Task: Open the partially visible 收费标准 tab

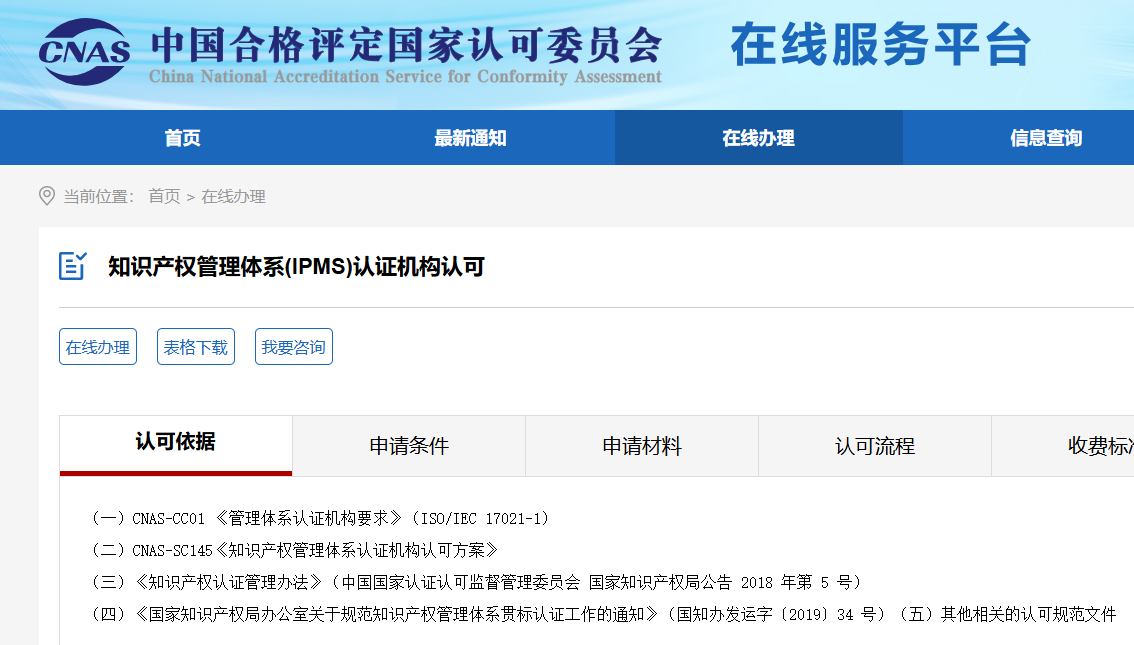Action: coord(1063,445)
